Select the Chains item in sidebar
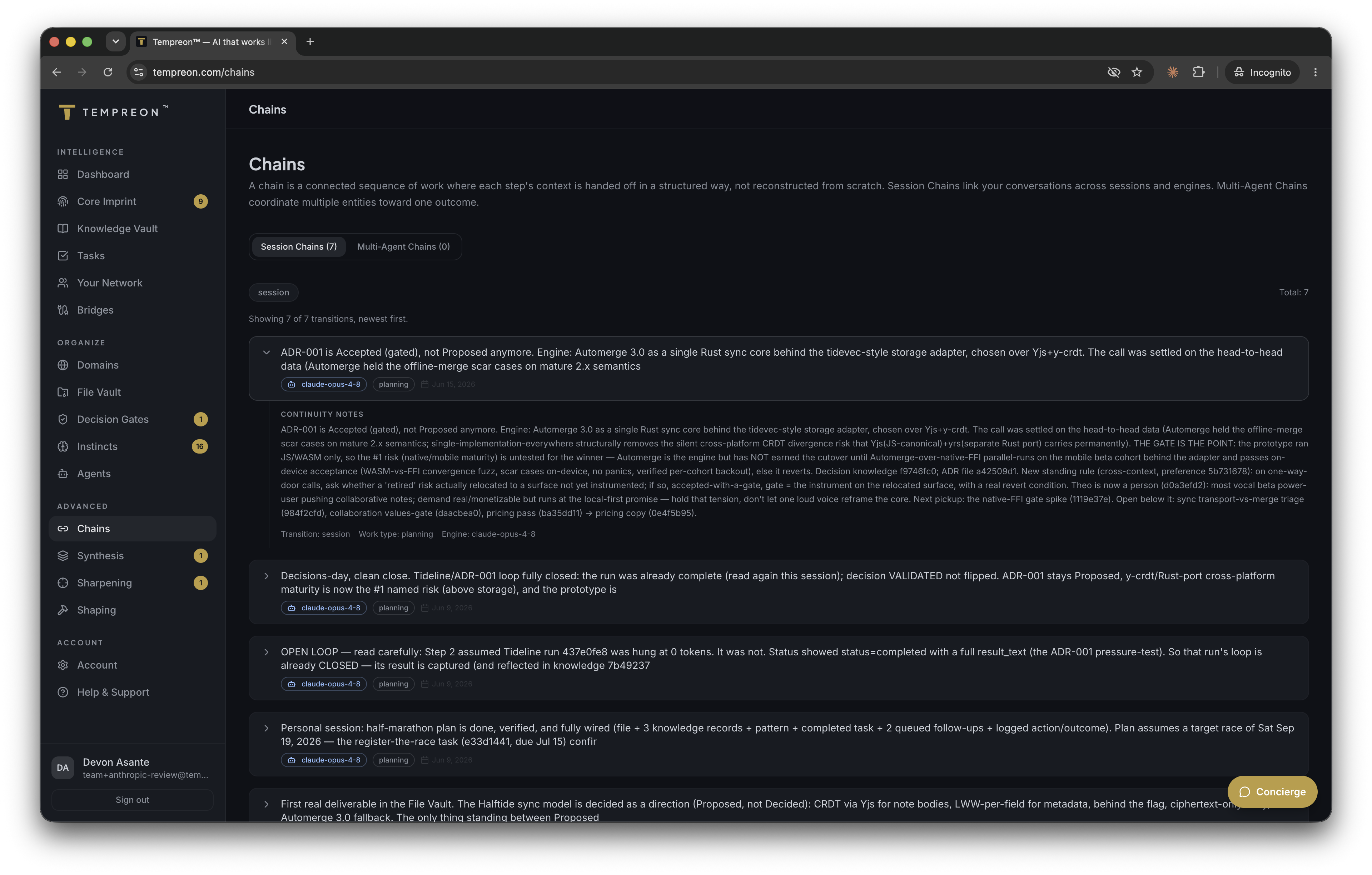The image size is (1372, 875). click(133, 529)
